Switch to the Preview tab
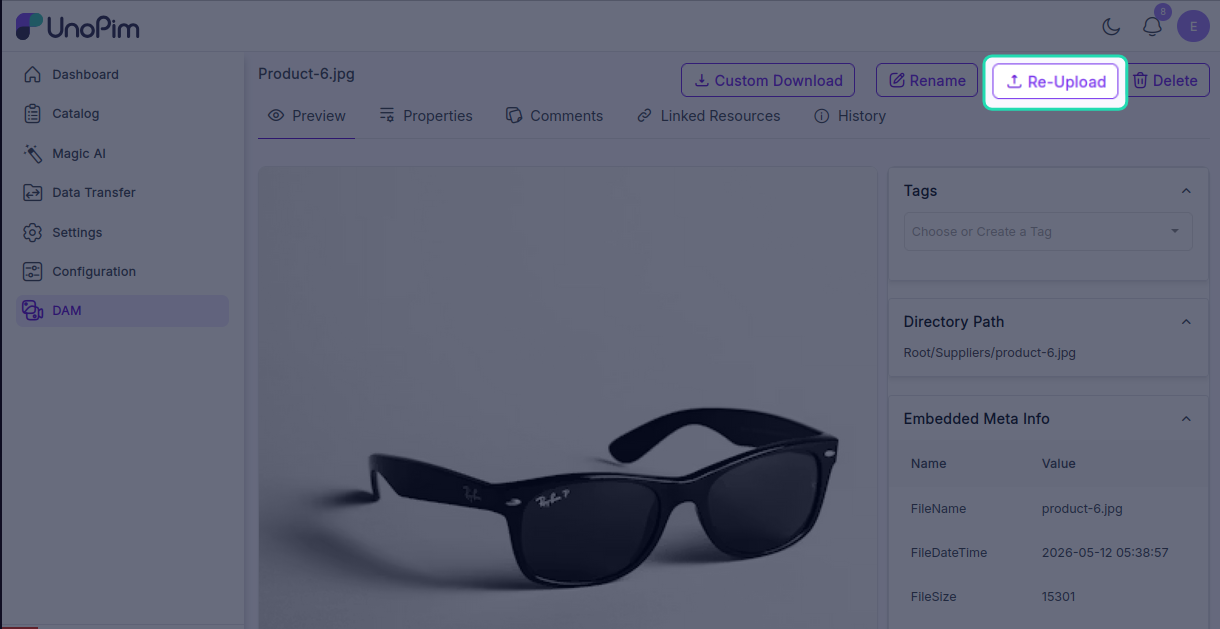 coord(307,116)
